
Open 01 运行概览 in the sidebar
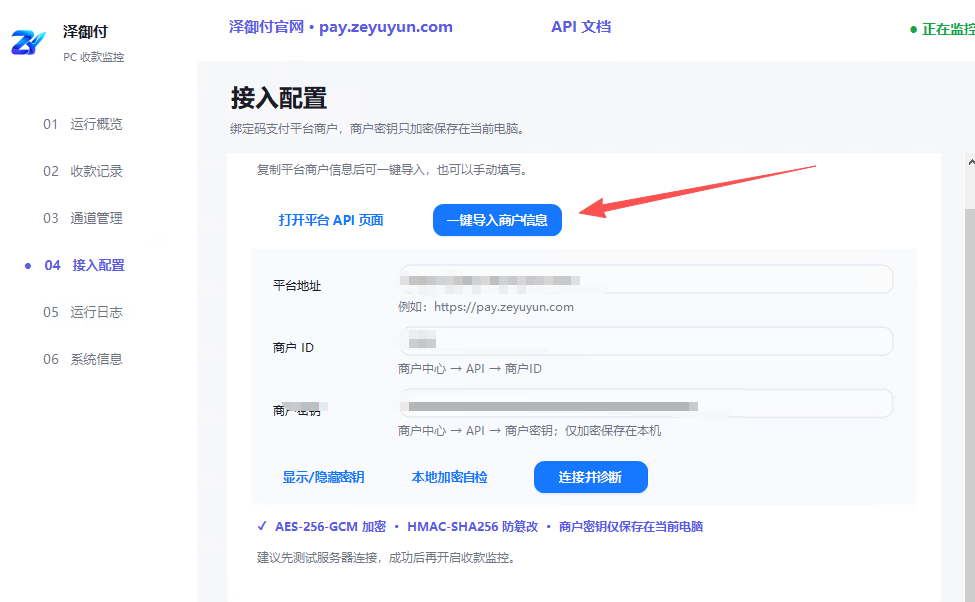83,124
